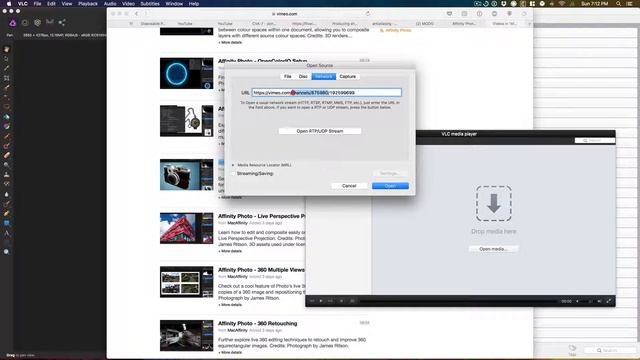
Task: Click the VLC stop button
Action: pyautogui.click(x=341, y=301)
